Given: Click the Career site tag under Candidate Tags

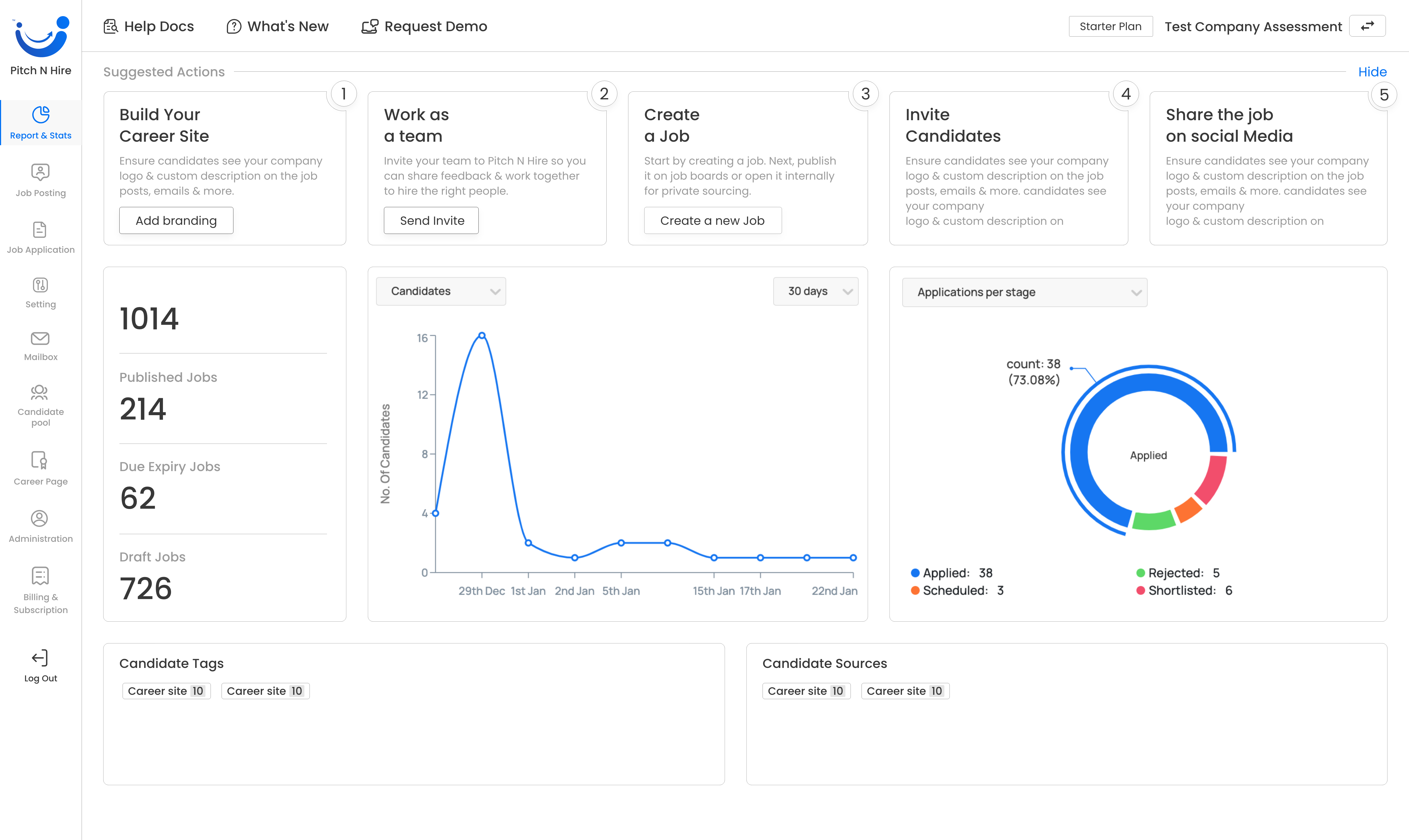Looking at the screenshot, I should tap(166, 690).
